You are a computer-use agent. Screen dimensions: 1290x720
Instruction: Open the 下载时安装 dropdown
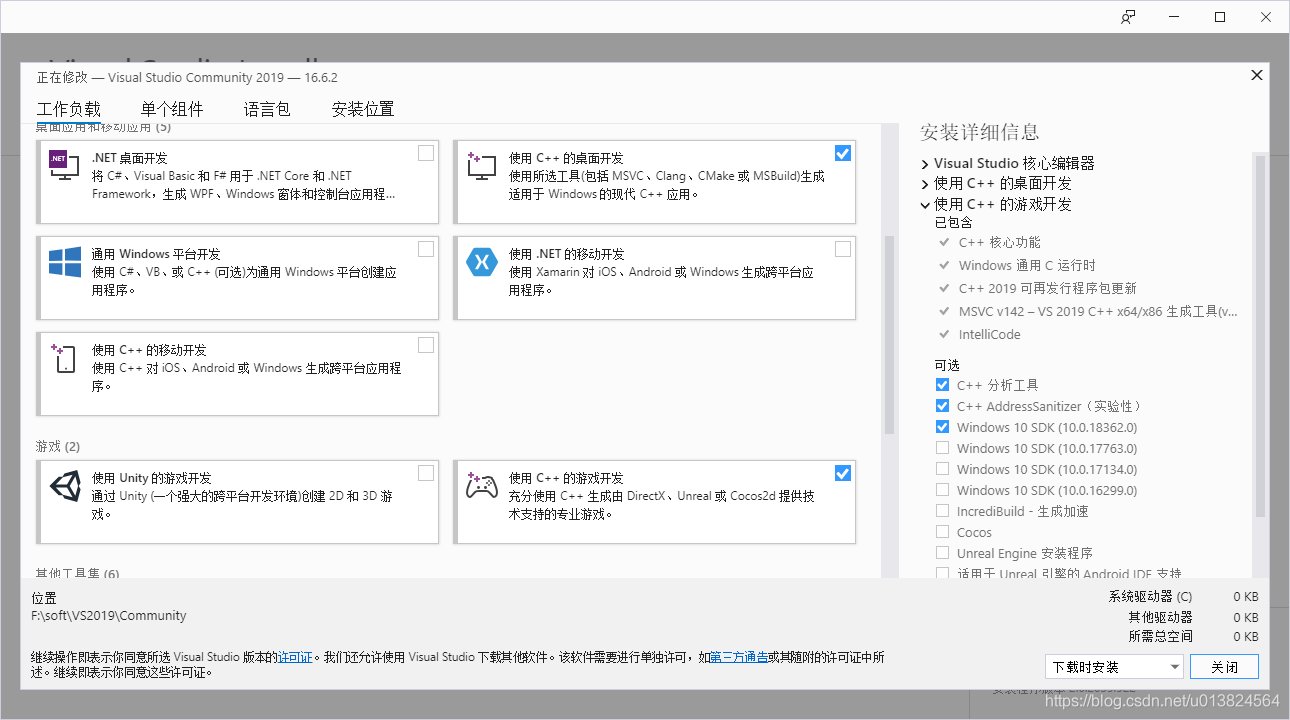tap(1115, 667)
